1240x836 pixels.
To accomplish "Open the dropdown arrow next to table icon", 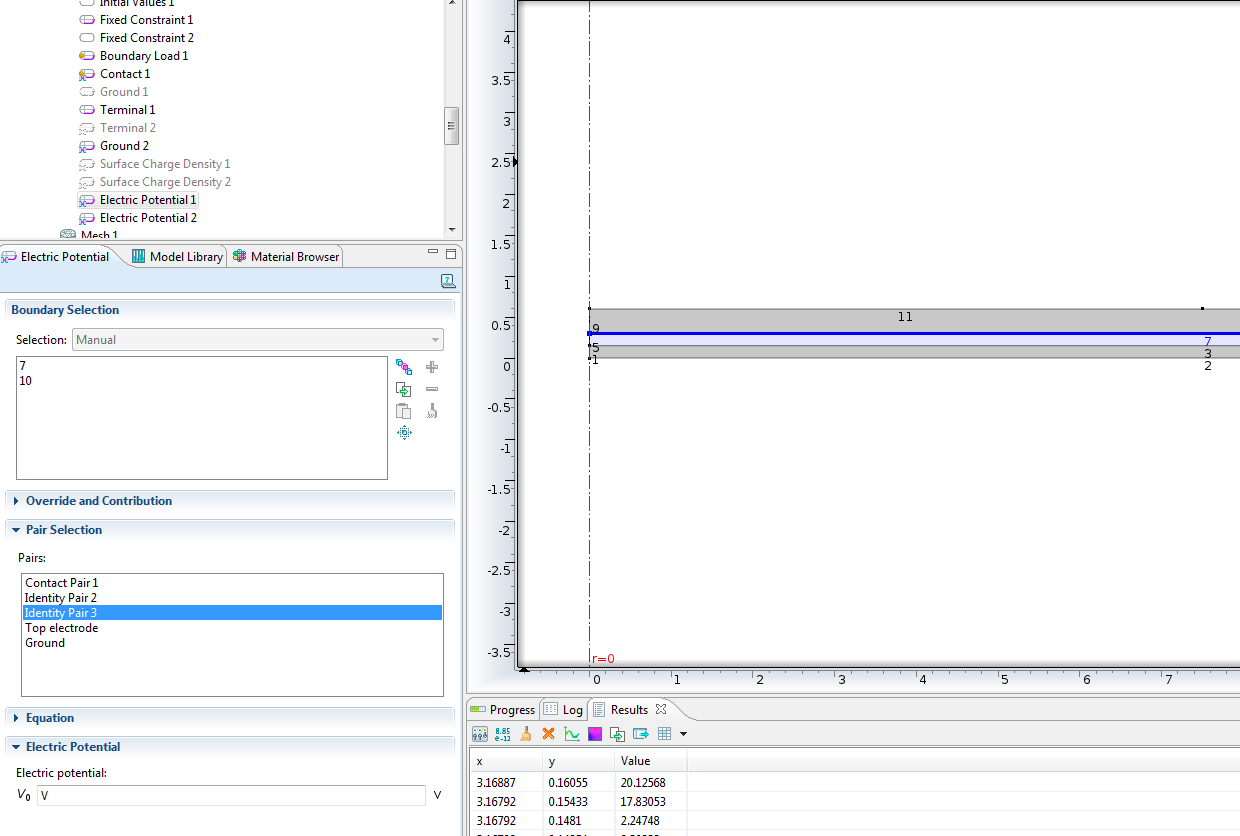I will pyautogui.click(x=683, y=734).
